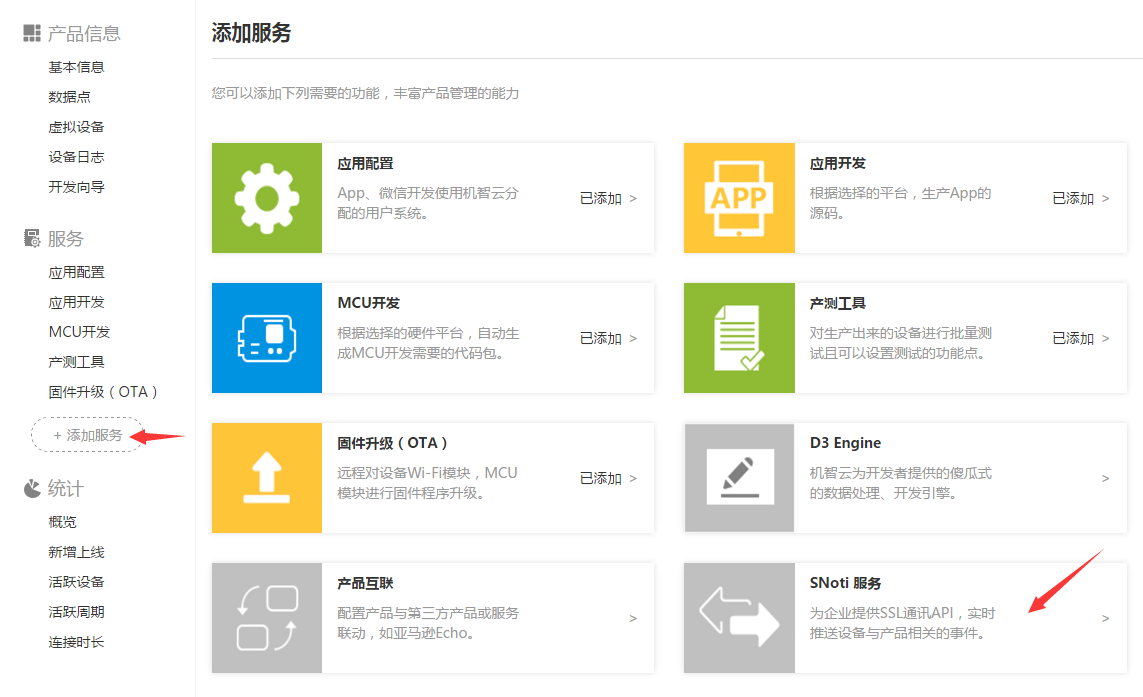
Task: Open 基本信息 in the sidebar
Action: [x=76, y=67]
